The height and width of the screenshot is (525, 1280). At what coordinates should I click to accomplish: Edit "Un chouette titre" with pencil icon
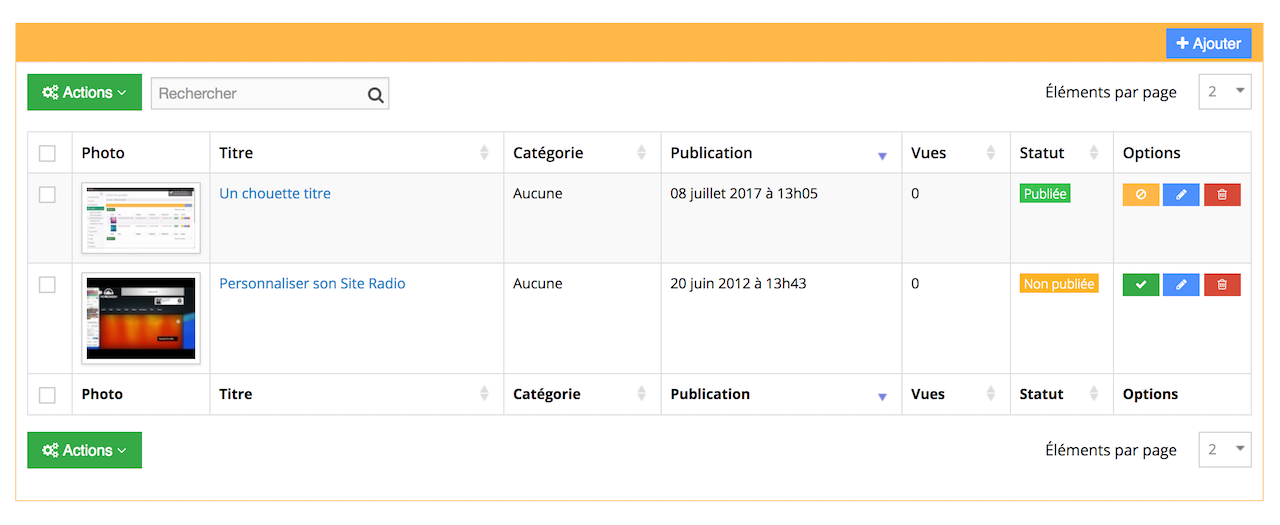1181,195
